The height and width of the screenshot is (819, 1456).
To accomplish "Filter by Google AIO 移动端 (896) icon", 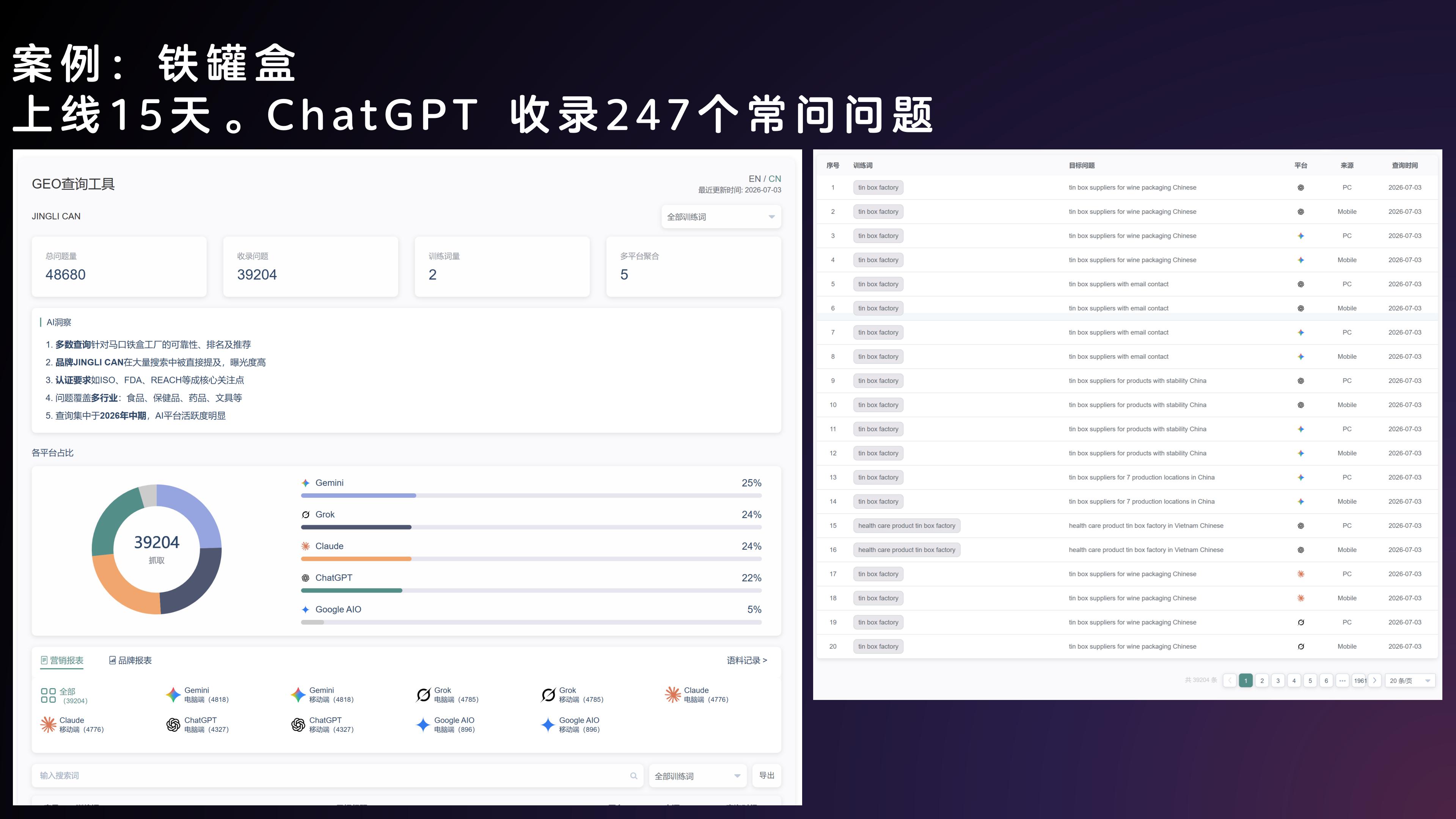I will click(548, 725).
